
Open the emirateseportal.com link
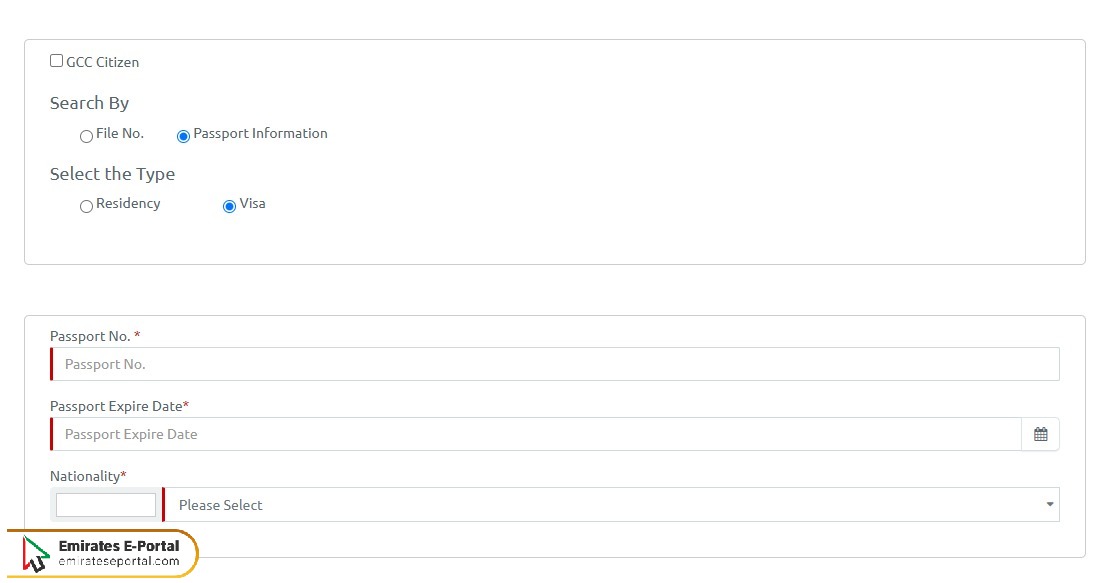click(118, 561)
